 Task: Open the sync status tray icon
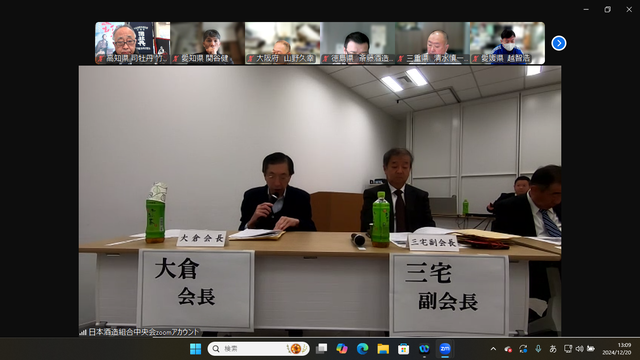click(523, 349)
